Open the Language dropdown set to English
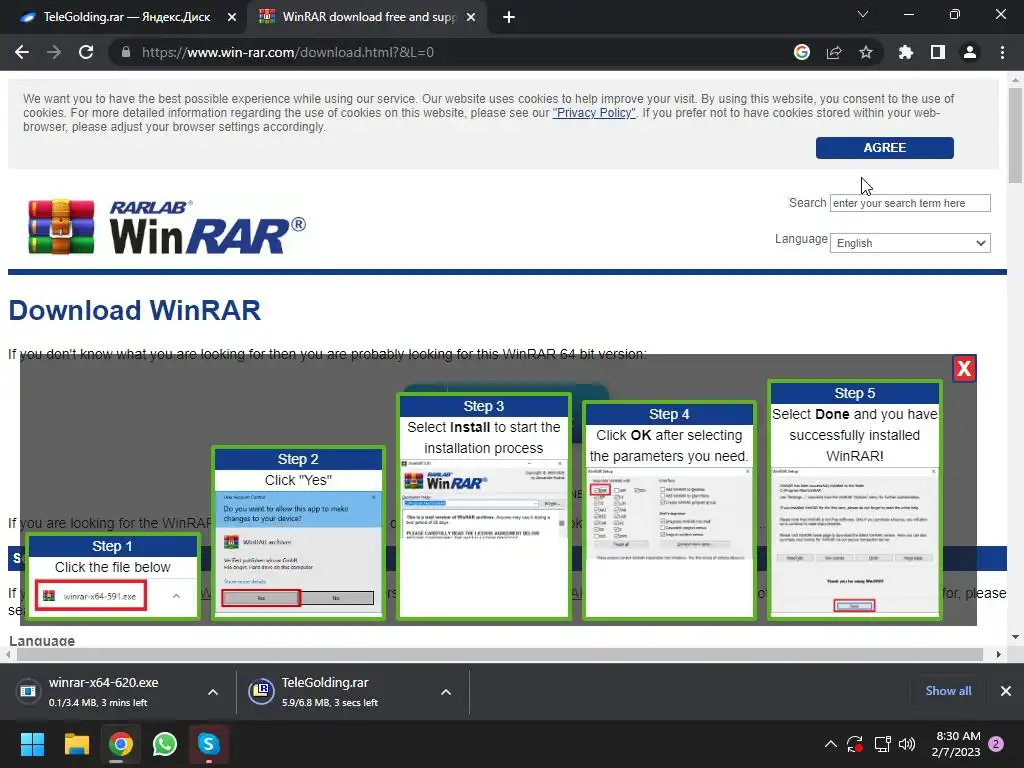The width and height of the screenshot is (1024, 768). (x=910, y=243)
